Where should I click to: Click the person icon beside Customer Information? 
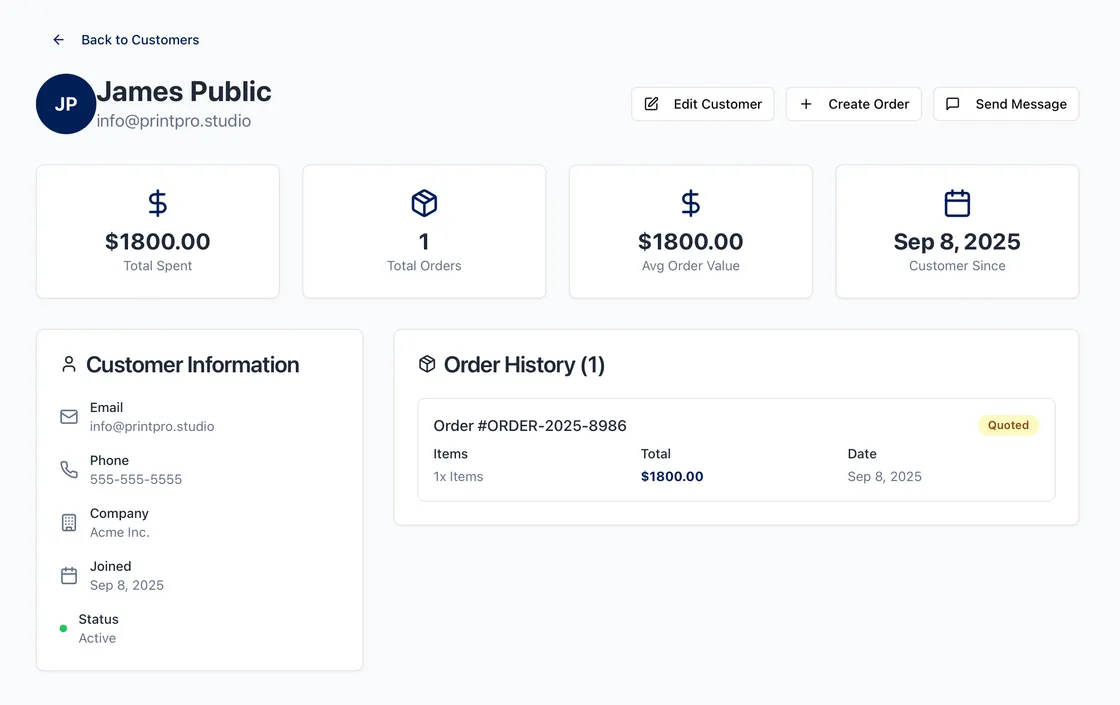click(x=68, y=364)
